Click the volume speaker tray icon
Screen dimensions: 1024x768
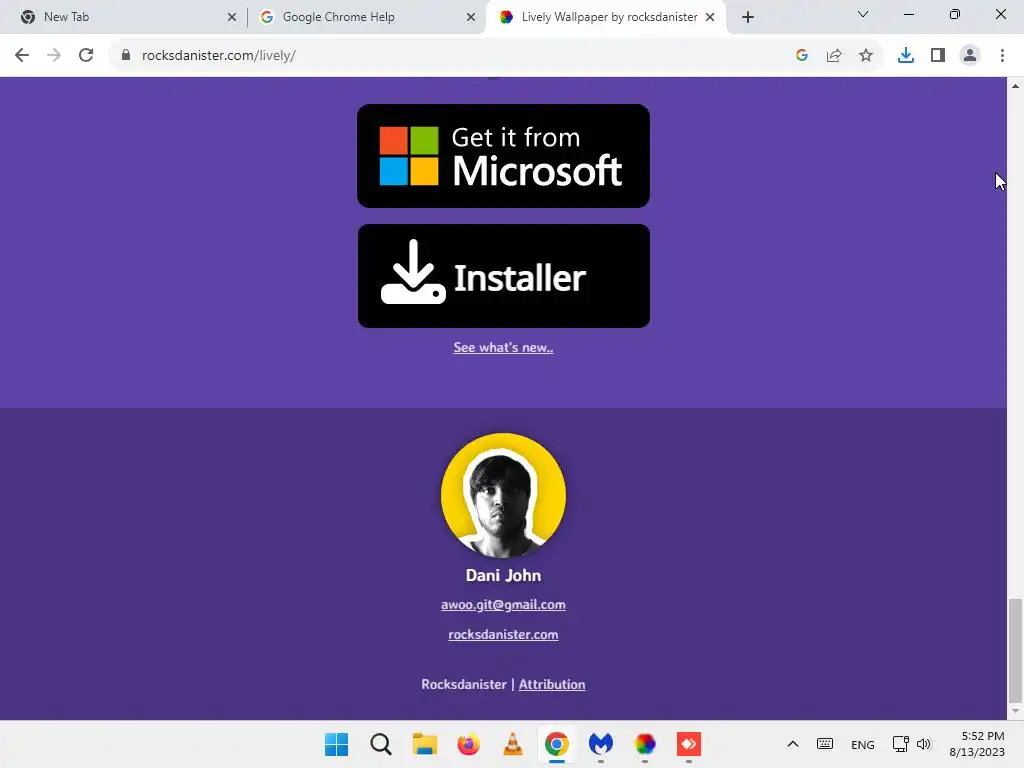point(923,744)
